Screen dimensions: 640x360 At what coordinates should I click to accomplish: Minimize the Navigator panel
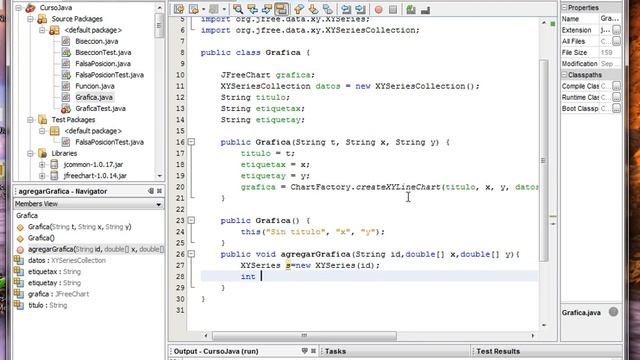click(151, 191)
